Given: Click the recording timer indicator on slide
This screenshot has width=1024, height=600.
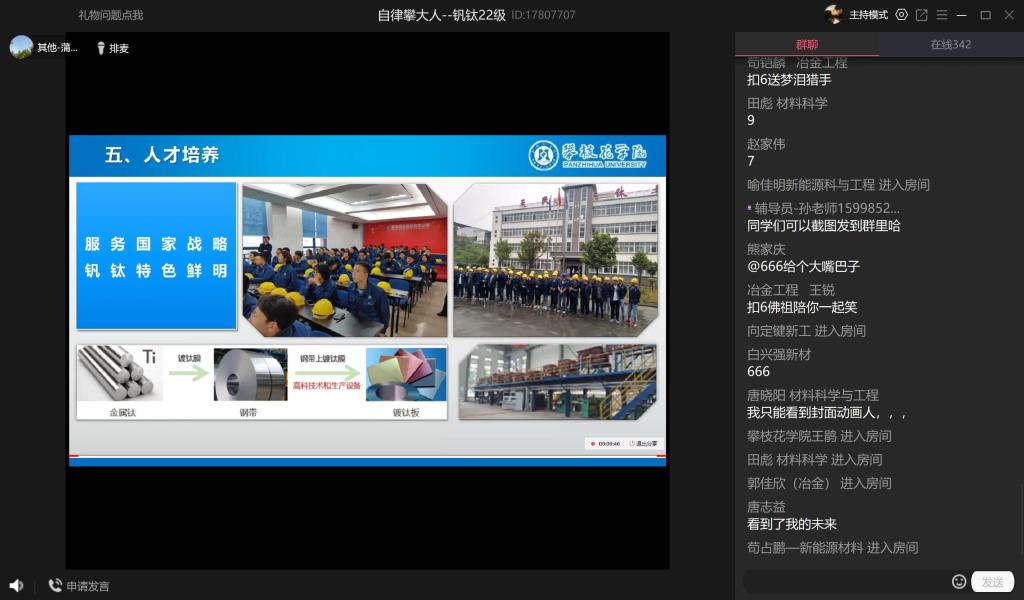Looking at the screenshot, I should [606, 443].
